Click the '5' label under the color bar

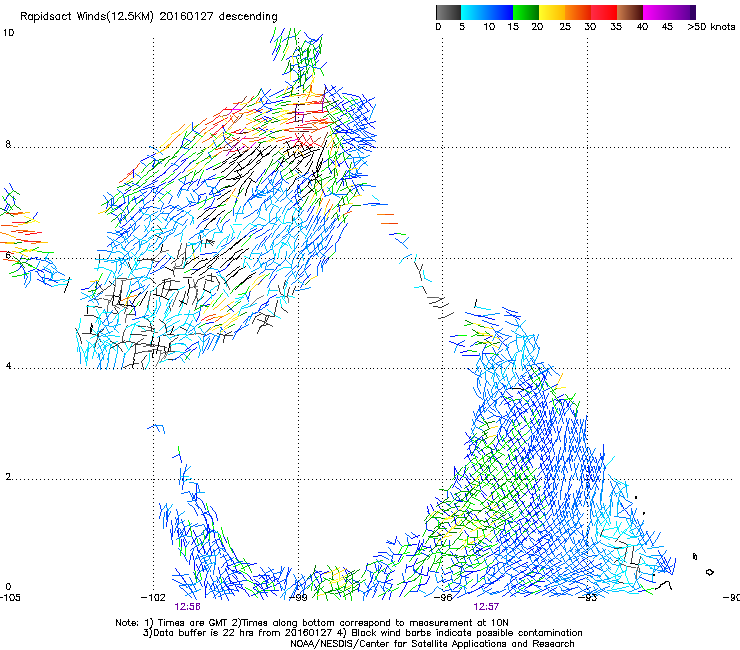pos(462,27)
